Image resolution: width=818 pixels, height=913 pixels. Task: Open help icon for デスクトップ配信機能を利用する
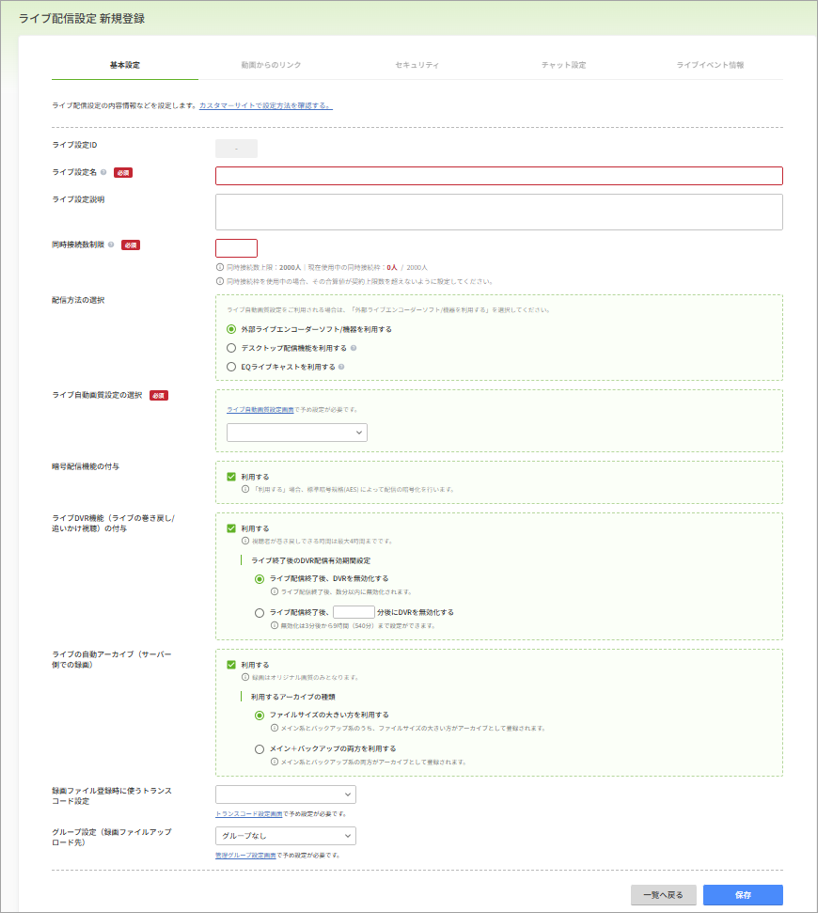353,348
